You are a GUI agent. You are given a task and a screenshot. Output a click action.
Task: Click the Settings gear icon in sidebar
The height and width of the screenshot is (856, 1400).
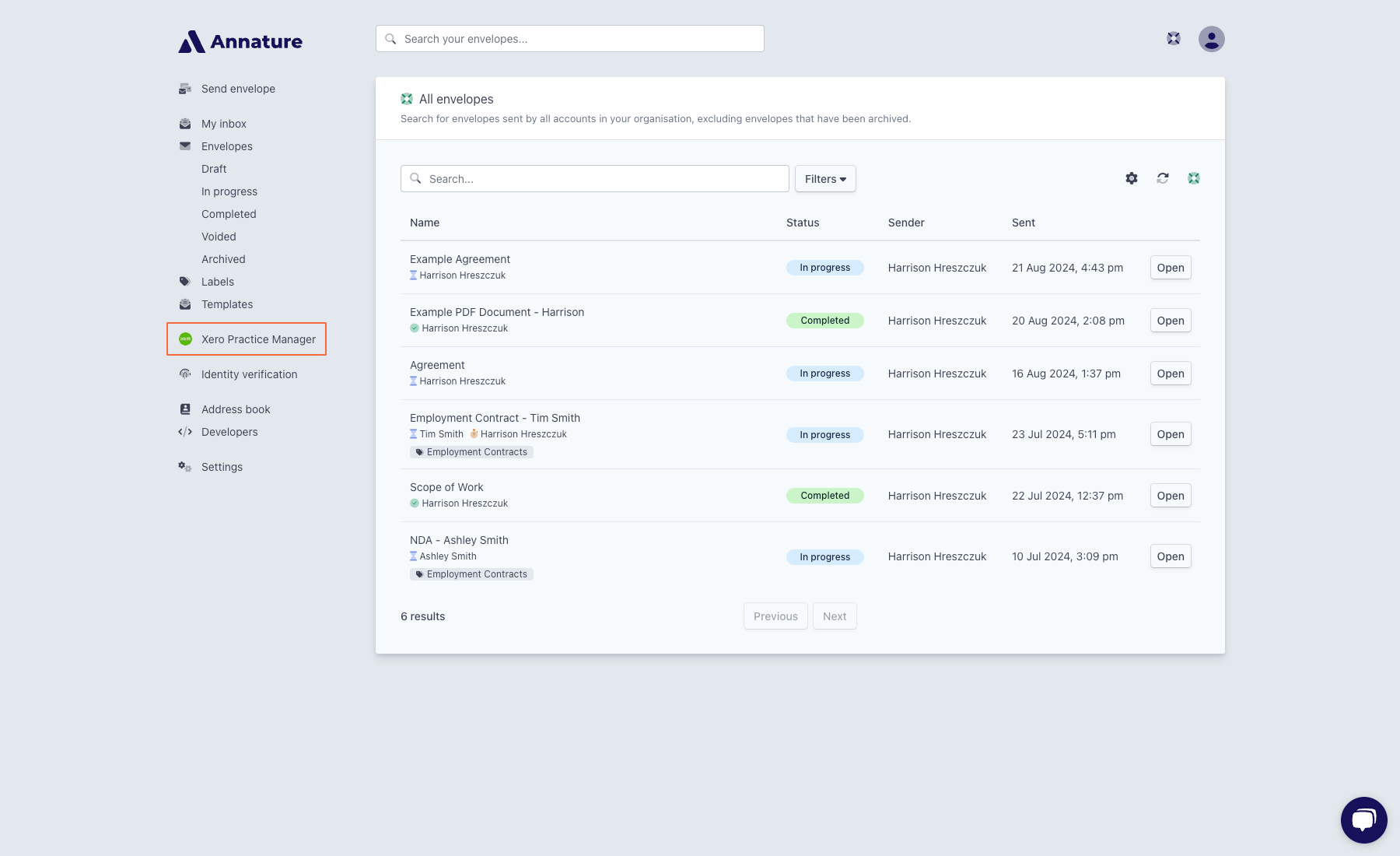(184, 466)
